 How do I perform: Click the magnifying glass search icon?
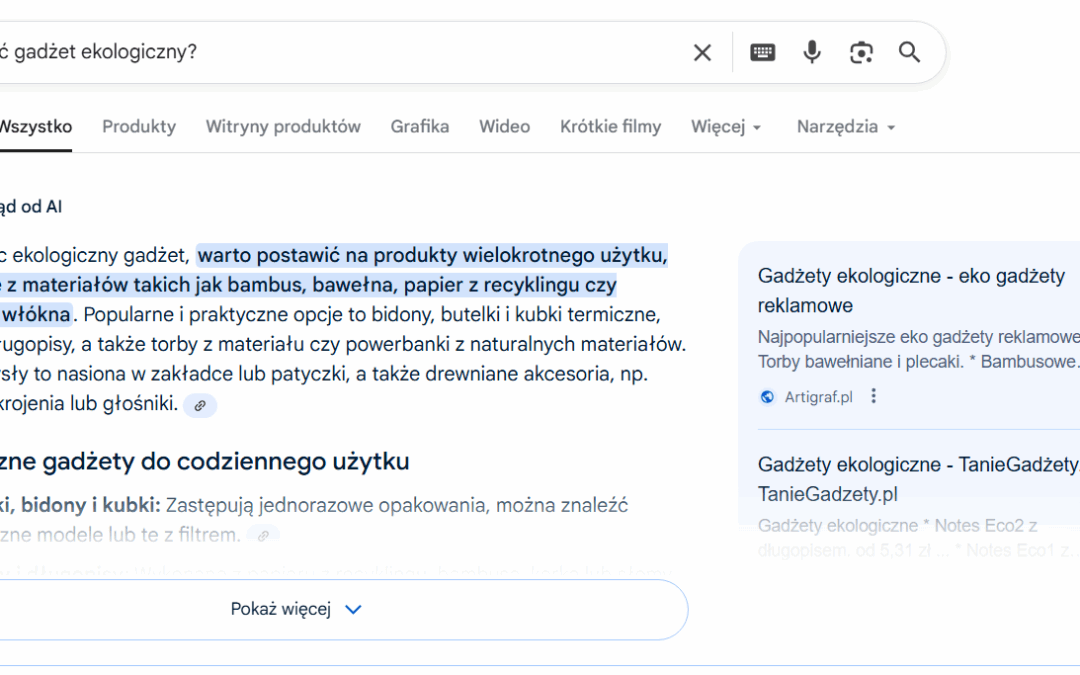[908, 51]
